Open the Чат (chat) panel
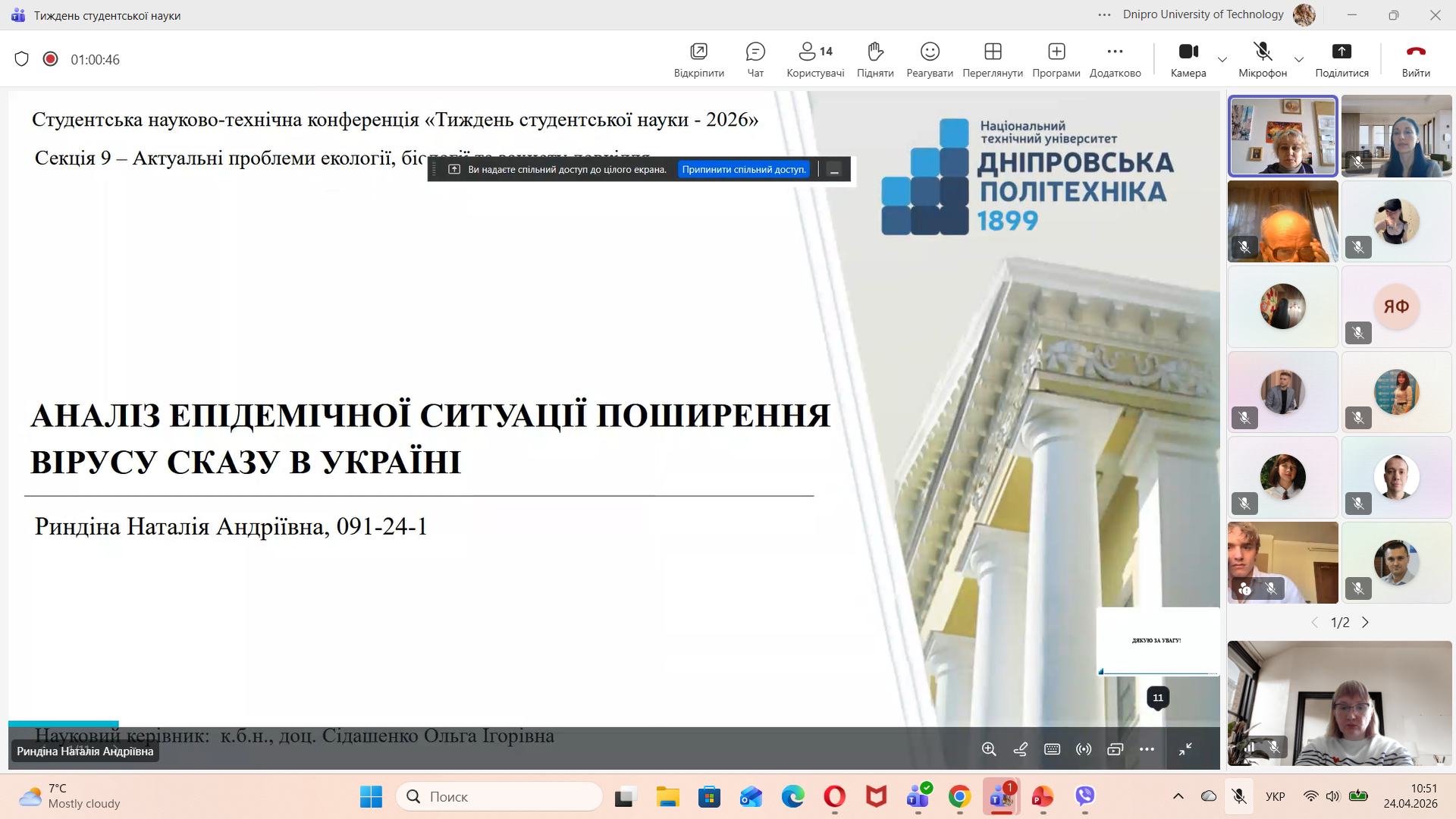 (755, 59)
